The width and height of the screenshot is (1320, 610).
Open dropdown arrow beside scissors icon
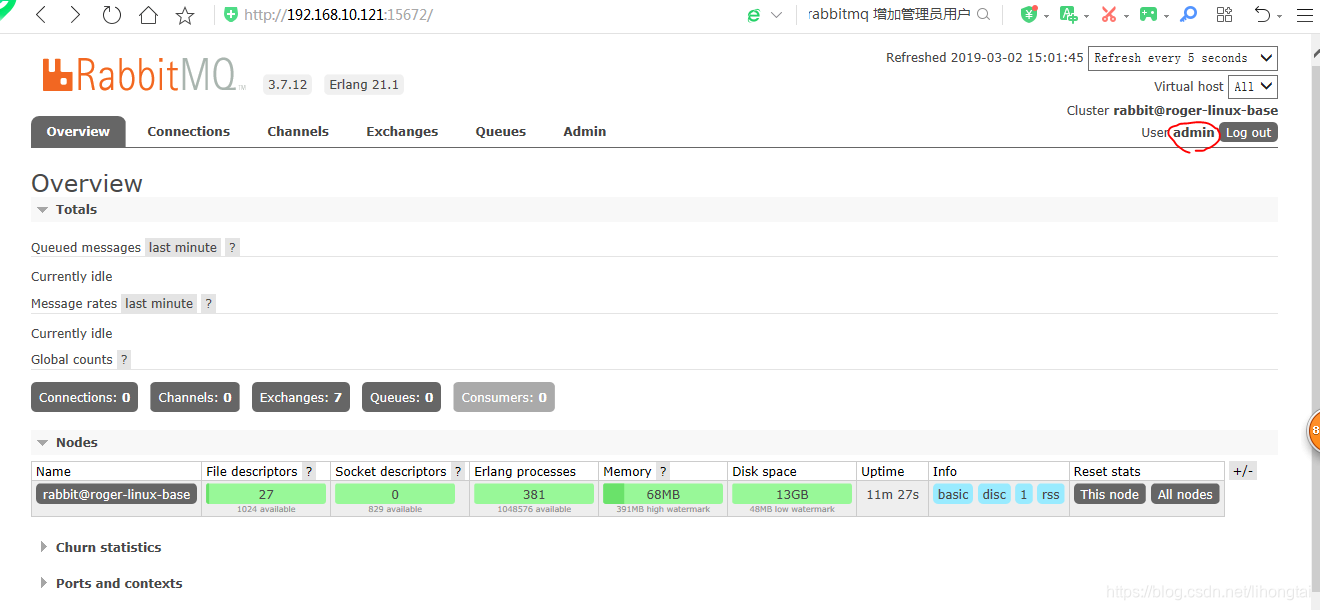click(x=1126, y=16)
